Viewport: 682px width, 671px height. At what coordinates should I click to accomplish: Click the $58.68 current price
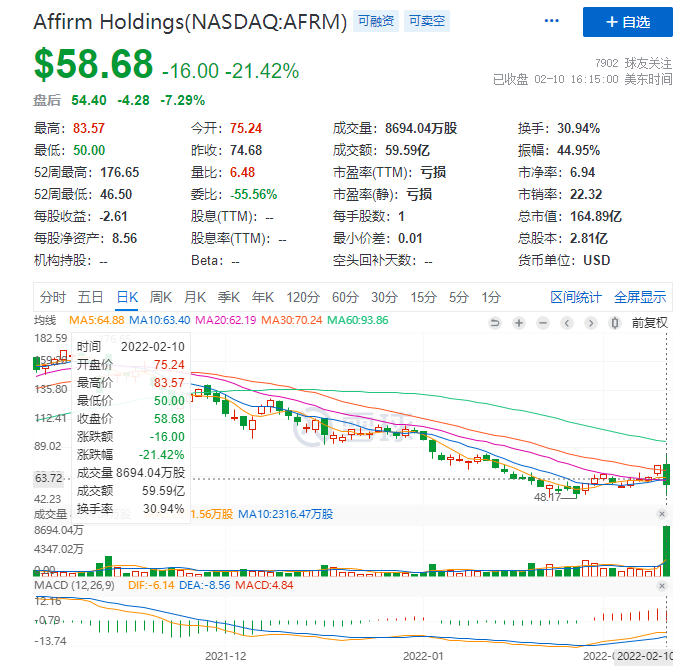[x=94, y=64]
